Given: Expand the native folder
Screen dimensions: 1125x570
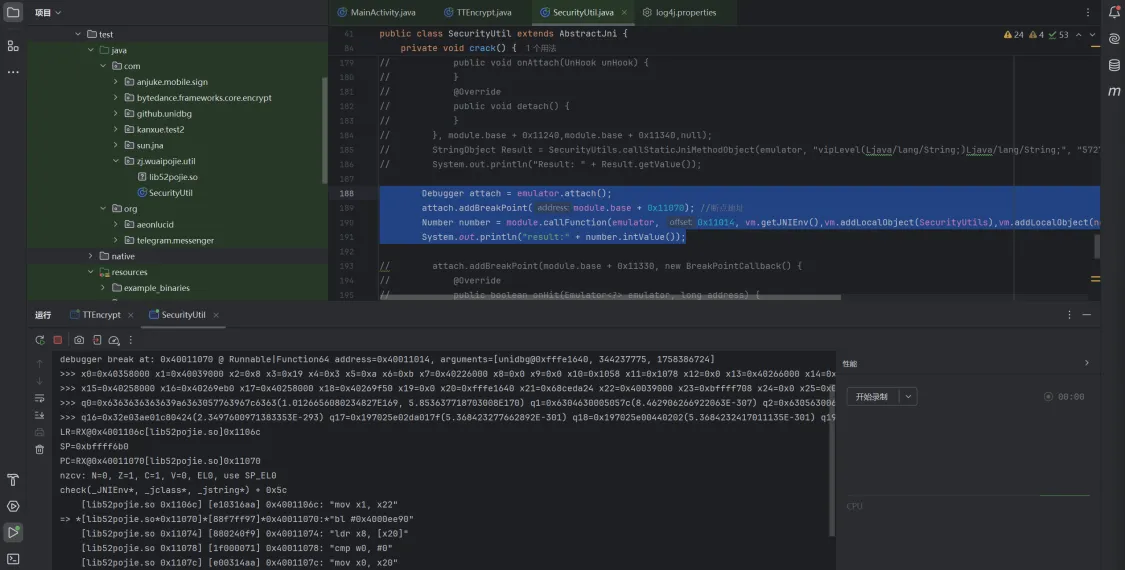Looking at the screenshot, I should [x=90, y=256].
